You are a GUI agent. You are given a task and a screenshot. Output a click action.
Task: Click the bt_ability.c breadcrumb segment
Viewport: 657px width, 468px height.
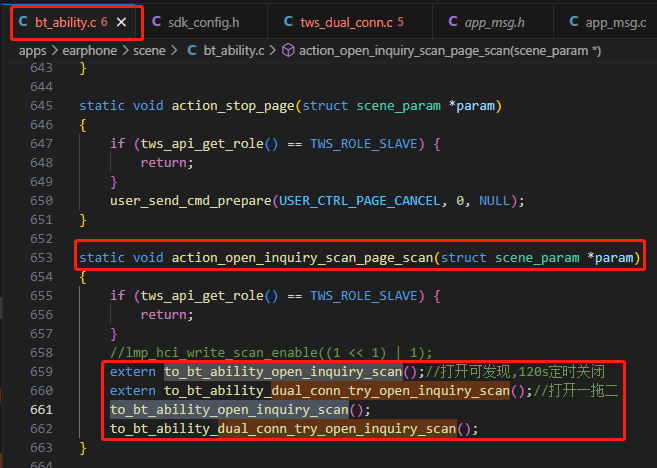click(234, 51)
